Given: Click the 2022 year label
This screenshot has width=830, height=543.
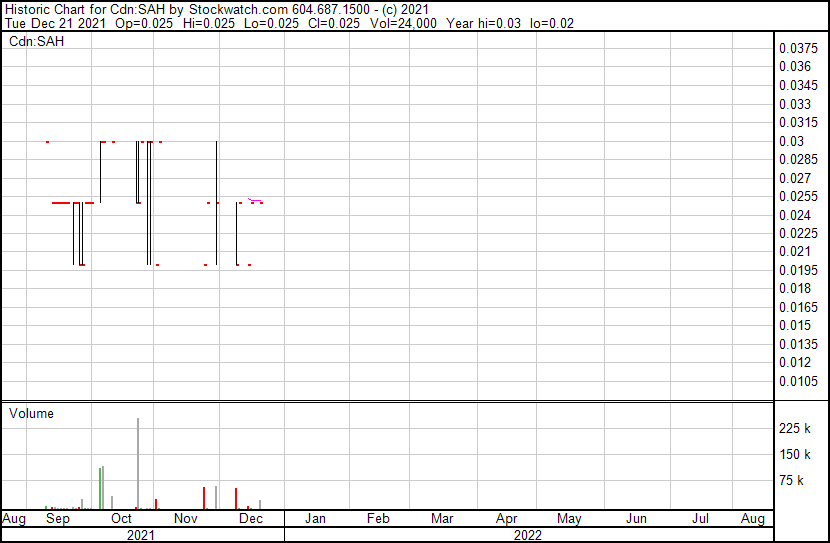Looking at the screenshot, I should tap(527, 535).
